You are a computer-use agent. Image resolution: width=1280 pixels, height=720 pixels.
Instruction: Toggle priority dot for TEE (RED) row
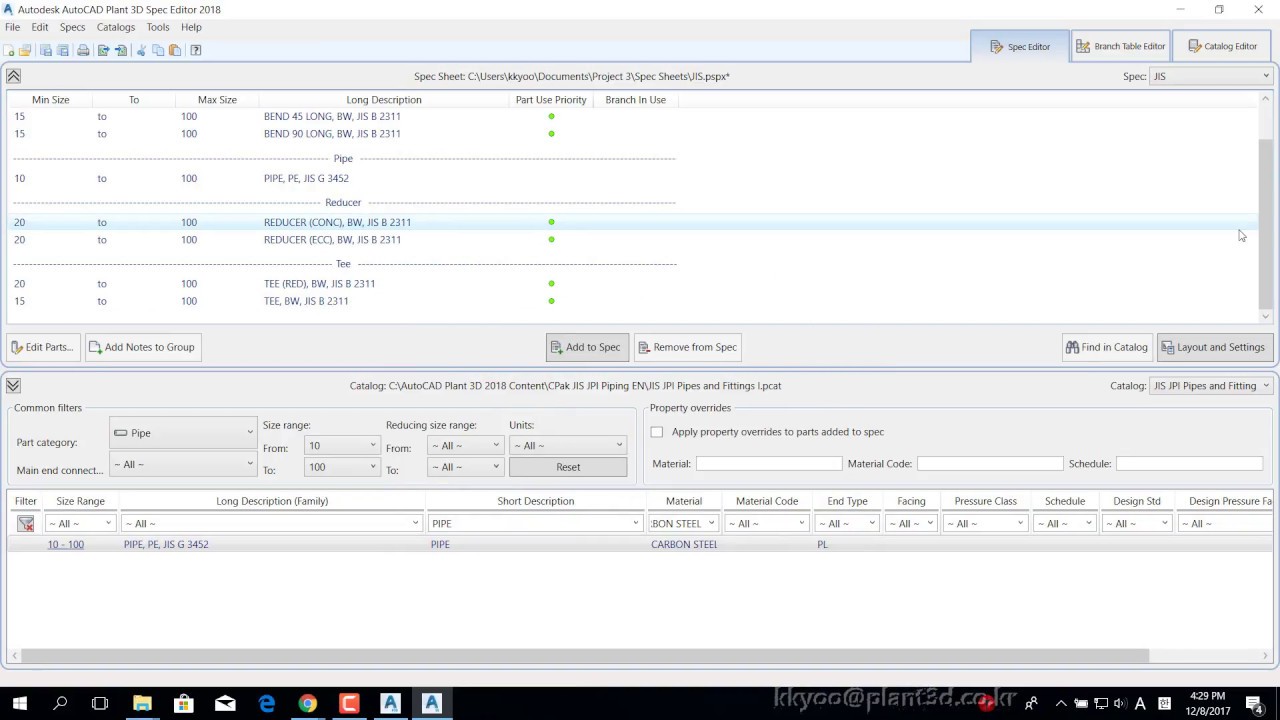pos(551,284)
